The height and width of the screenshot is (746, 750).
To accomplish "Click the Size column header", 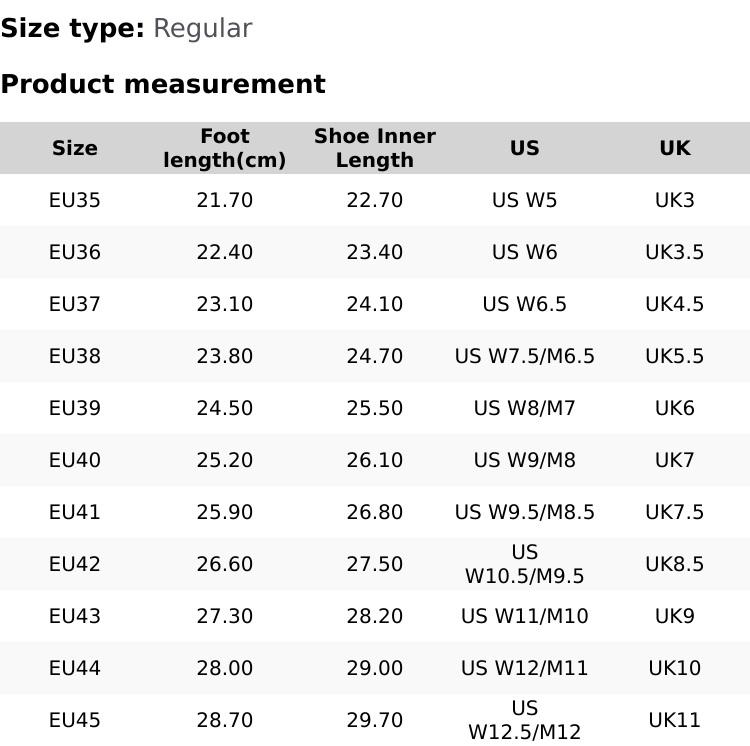I will tap(75, 148).
